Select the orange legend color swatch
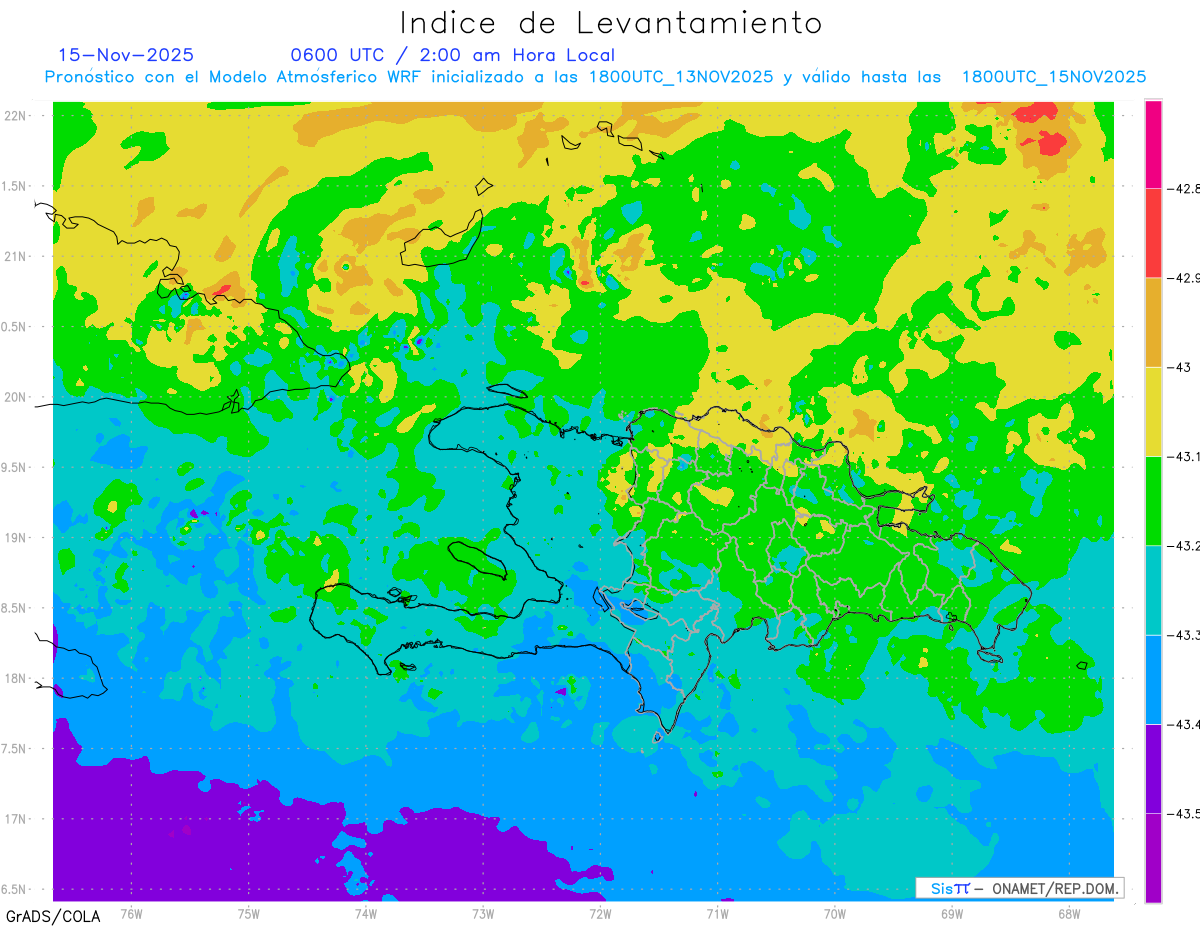Screen dimensions: 1200x927 [x=1153, y=322]
